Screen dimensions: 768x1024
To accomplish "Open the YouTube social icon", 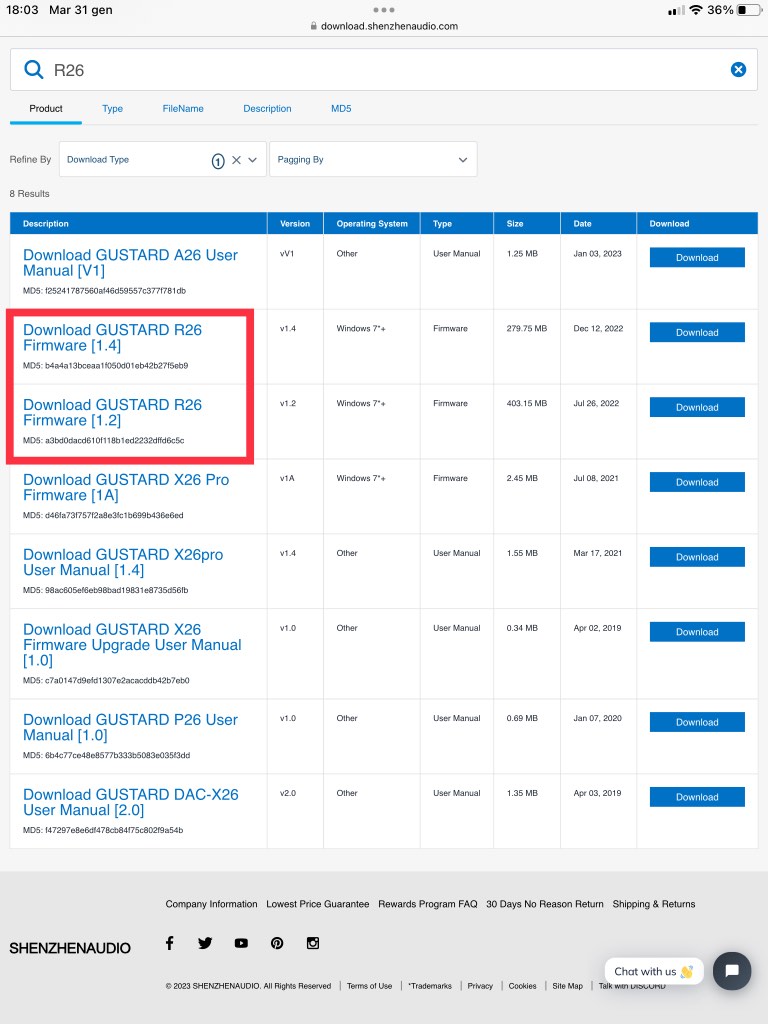I will (x=241, y=942).
